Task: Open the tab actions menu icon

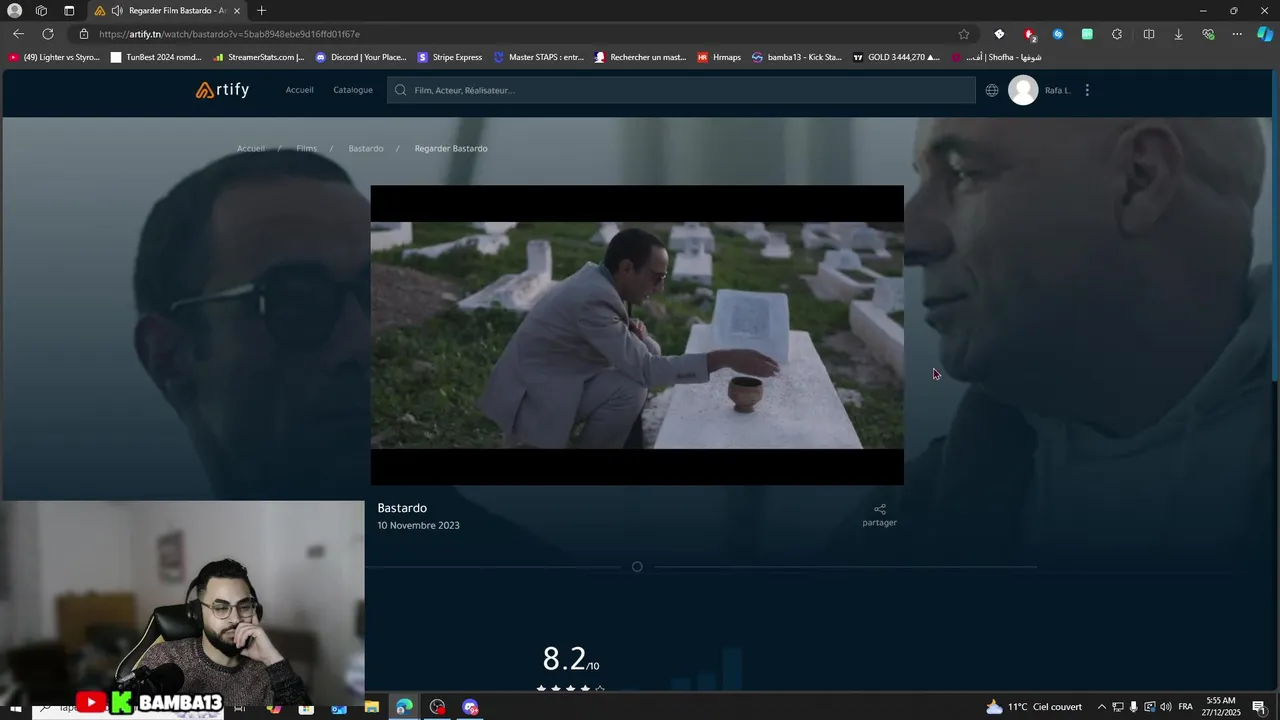Action: (x=69, y=10)
